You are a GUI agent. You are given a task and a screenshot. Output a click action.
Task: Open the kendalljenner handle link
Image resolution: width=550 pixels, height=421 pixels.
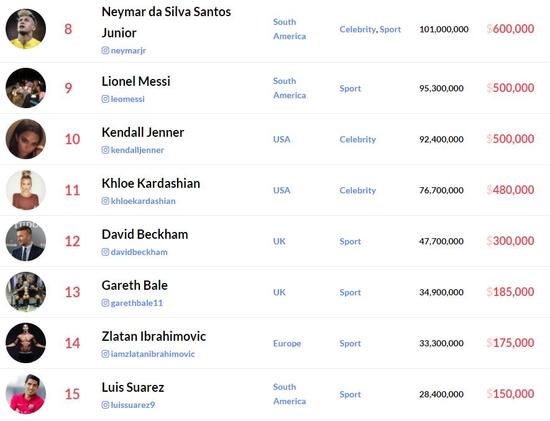(x=137, y=150)
